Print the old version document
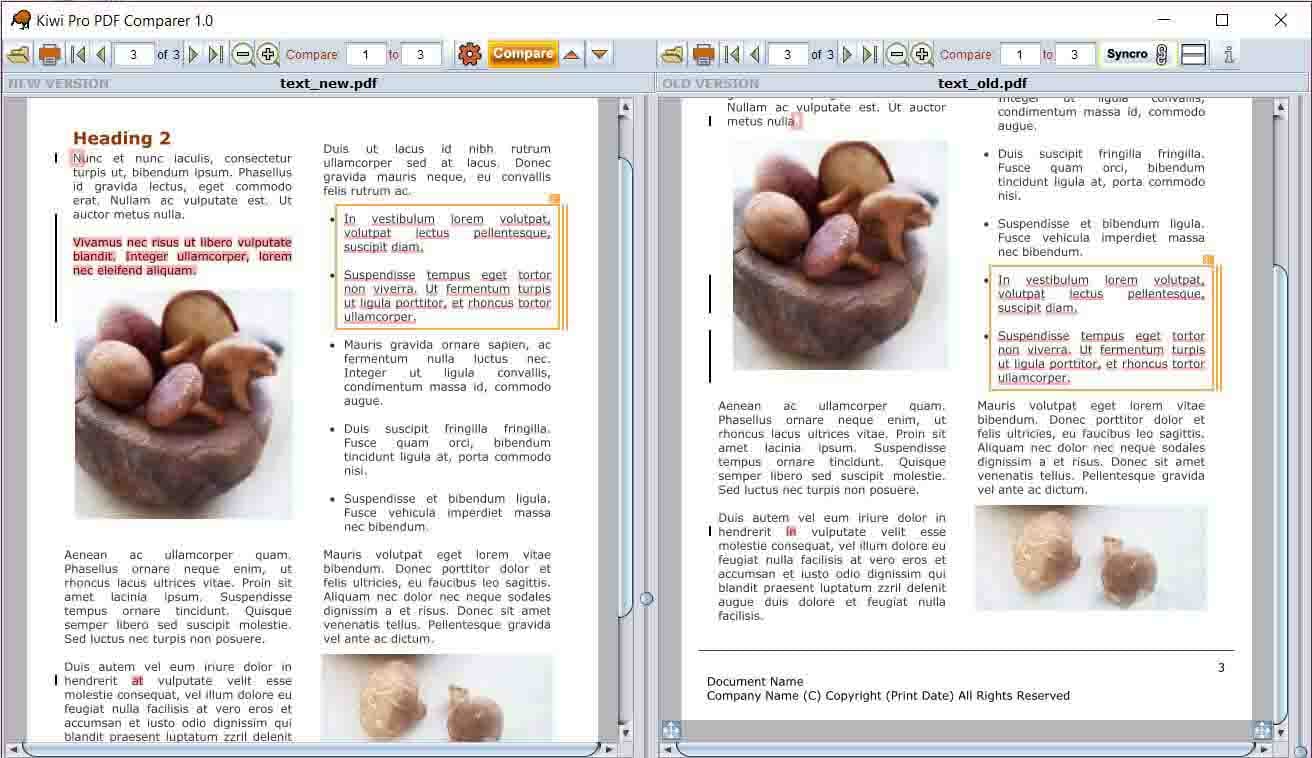Image resolution: width=1312 pixels, height=758 pixels. [x=703, y=54]
